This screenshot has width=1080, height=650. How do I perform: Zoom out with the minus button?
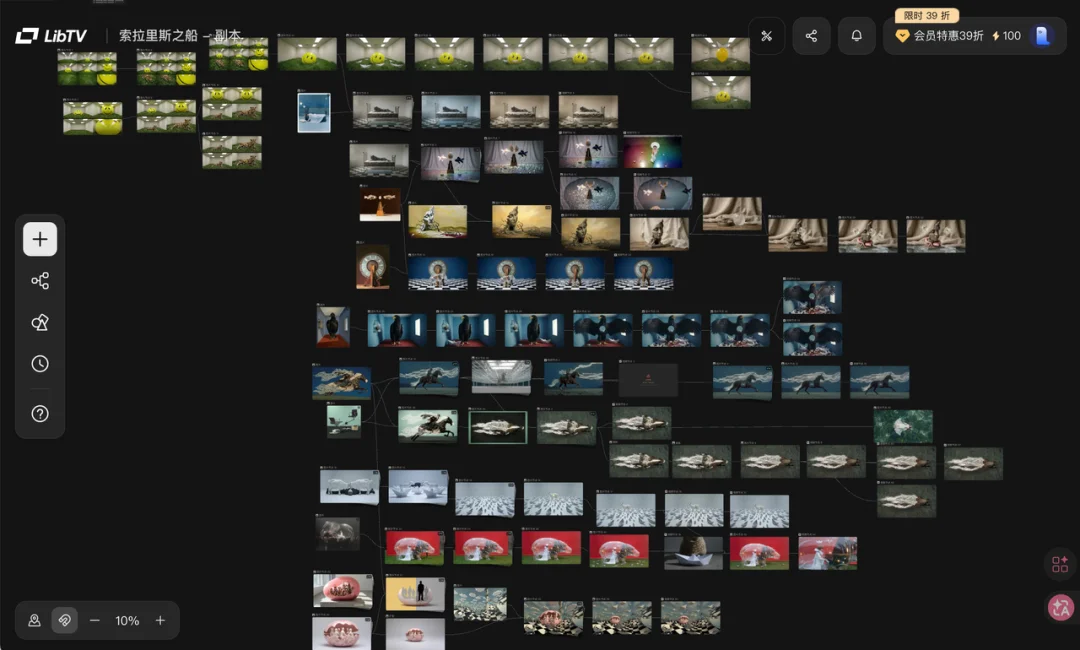coord(95,620)
